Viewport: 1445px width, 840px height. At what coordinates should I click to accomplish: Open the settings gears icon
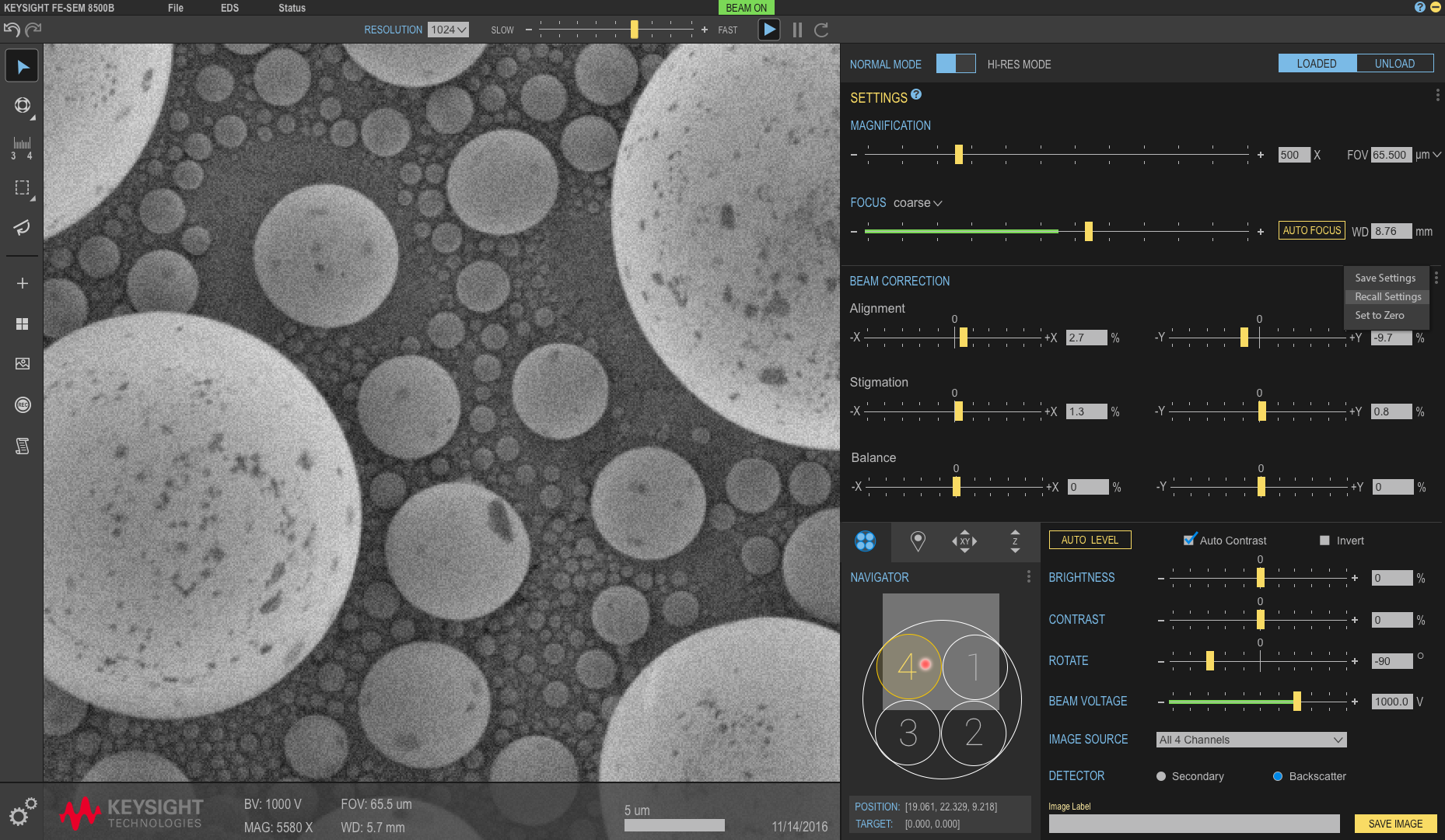click(x=23, y=812)
